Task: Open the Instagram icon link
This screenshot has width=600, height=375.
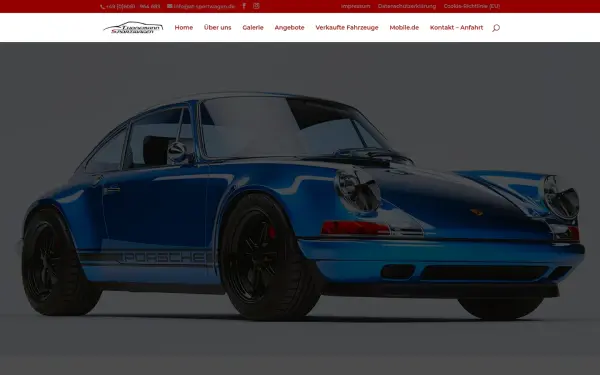Action: point(256,6)
